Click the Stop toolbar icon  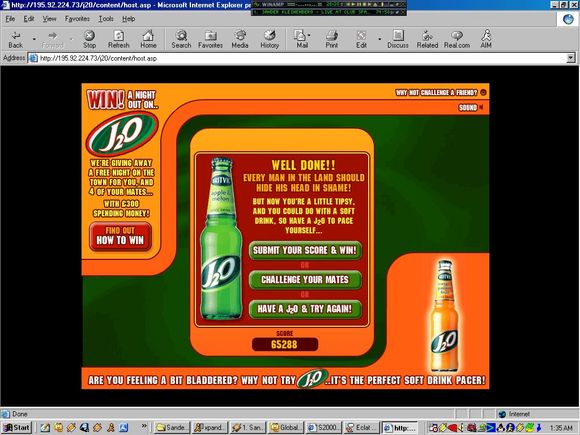click(x=89, y=39)
